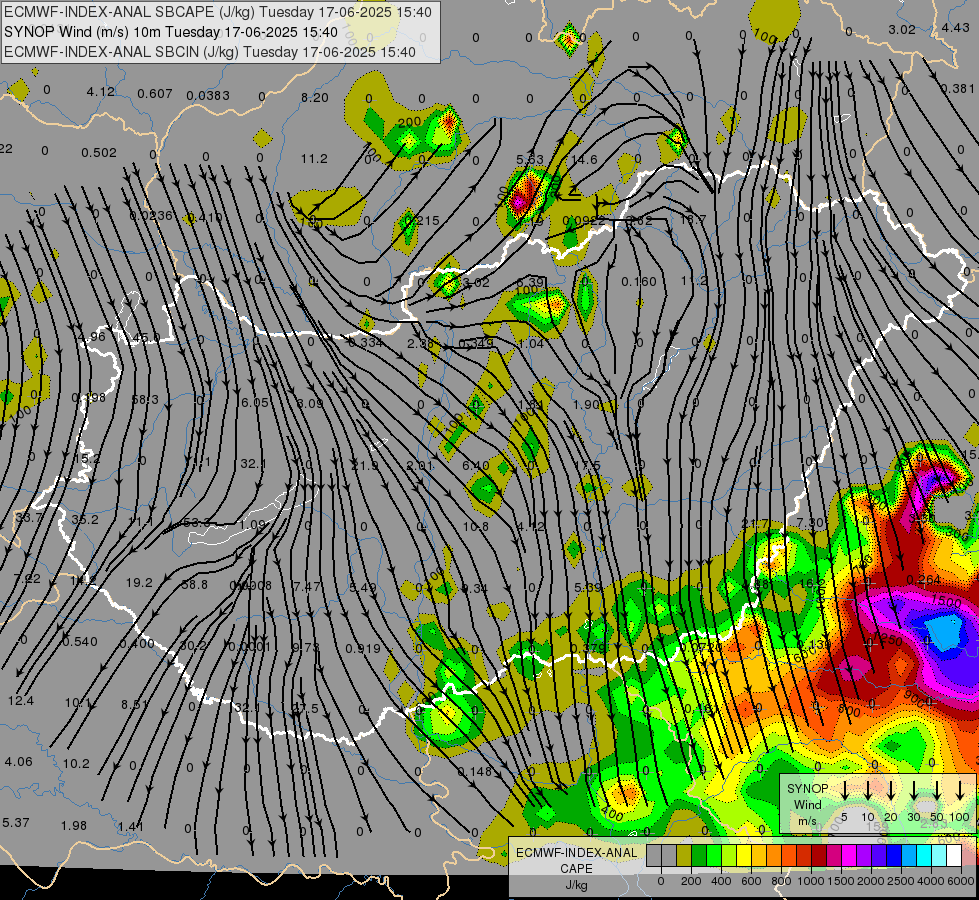The image size is (979, 900).
Task: Click the legend scale value 2500
Action: click(x=901, y=881)
